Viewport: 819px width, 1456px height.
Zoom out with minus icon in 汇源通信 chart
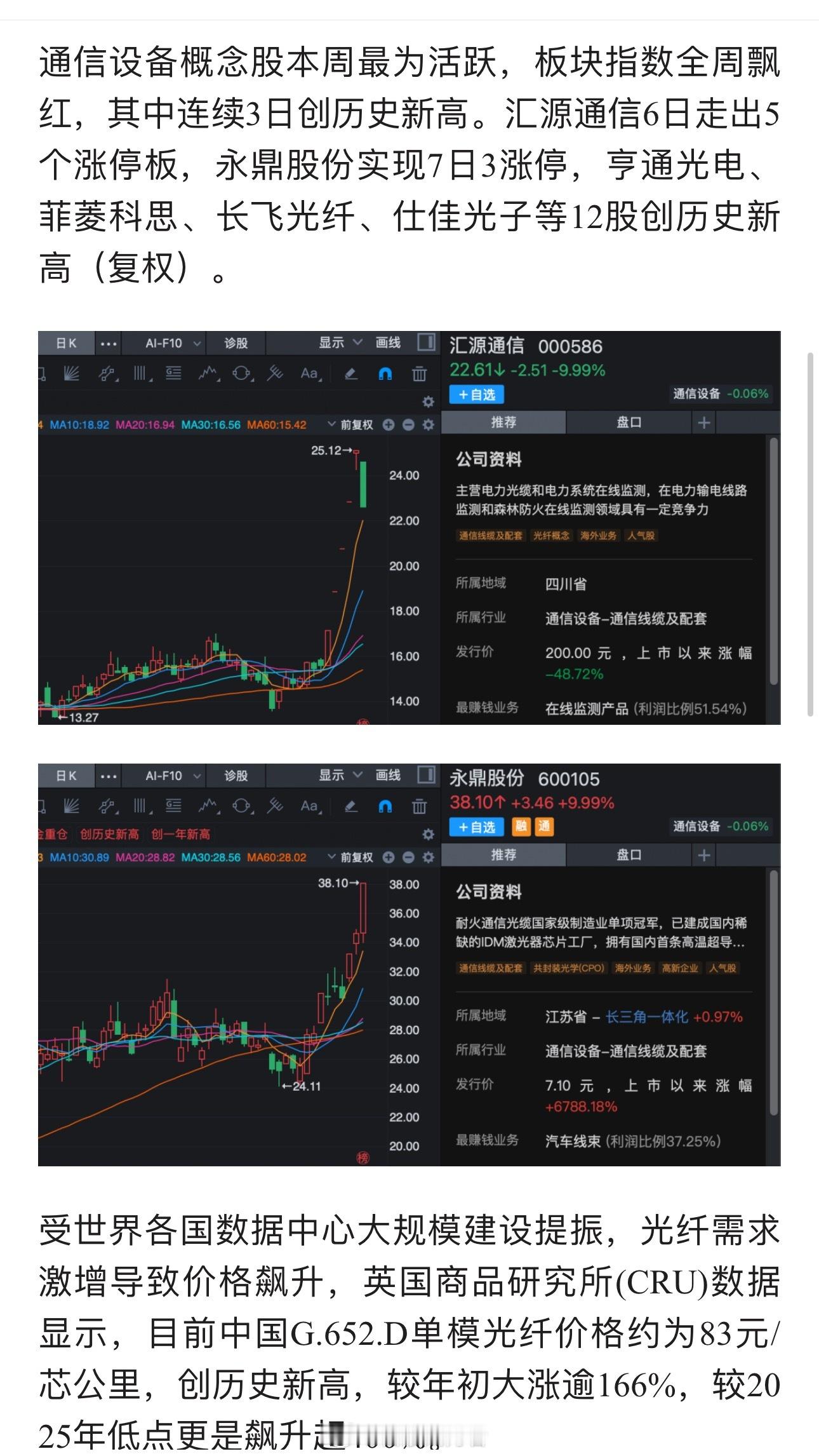click(x=408, y=425)
